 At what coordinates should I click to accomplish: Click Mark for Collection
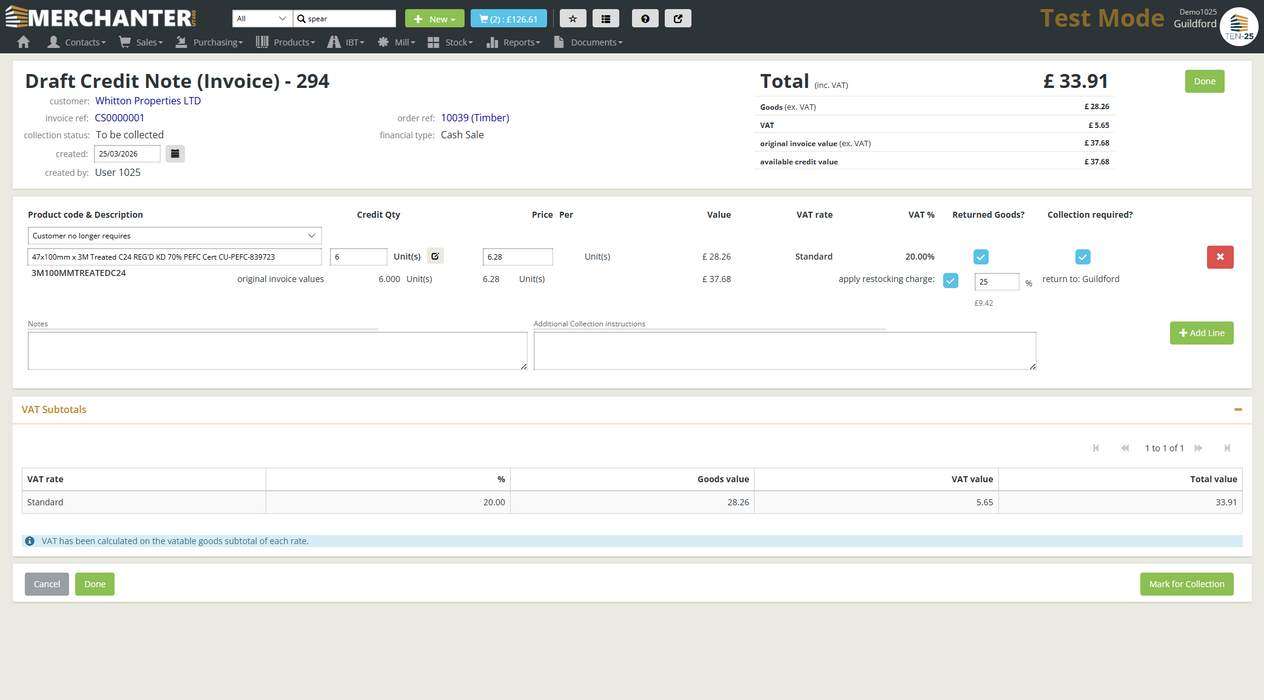pyautogui.click(x=1186, y=584)
